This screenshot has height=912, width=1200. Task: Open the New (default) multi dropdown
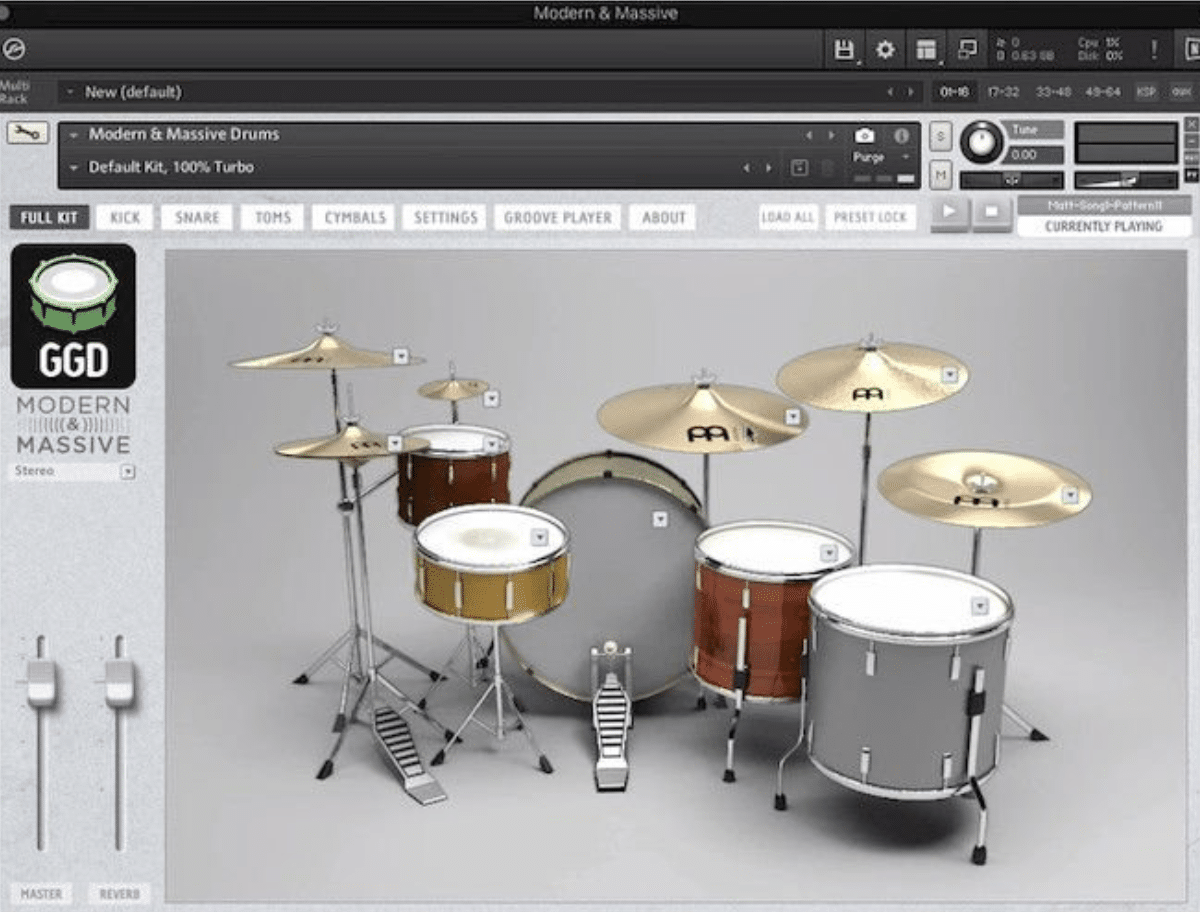(x=70, y=92)
